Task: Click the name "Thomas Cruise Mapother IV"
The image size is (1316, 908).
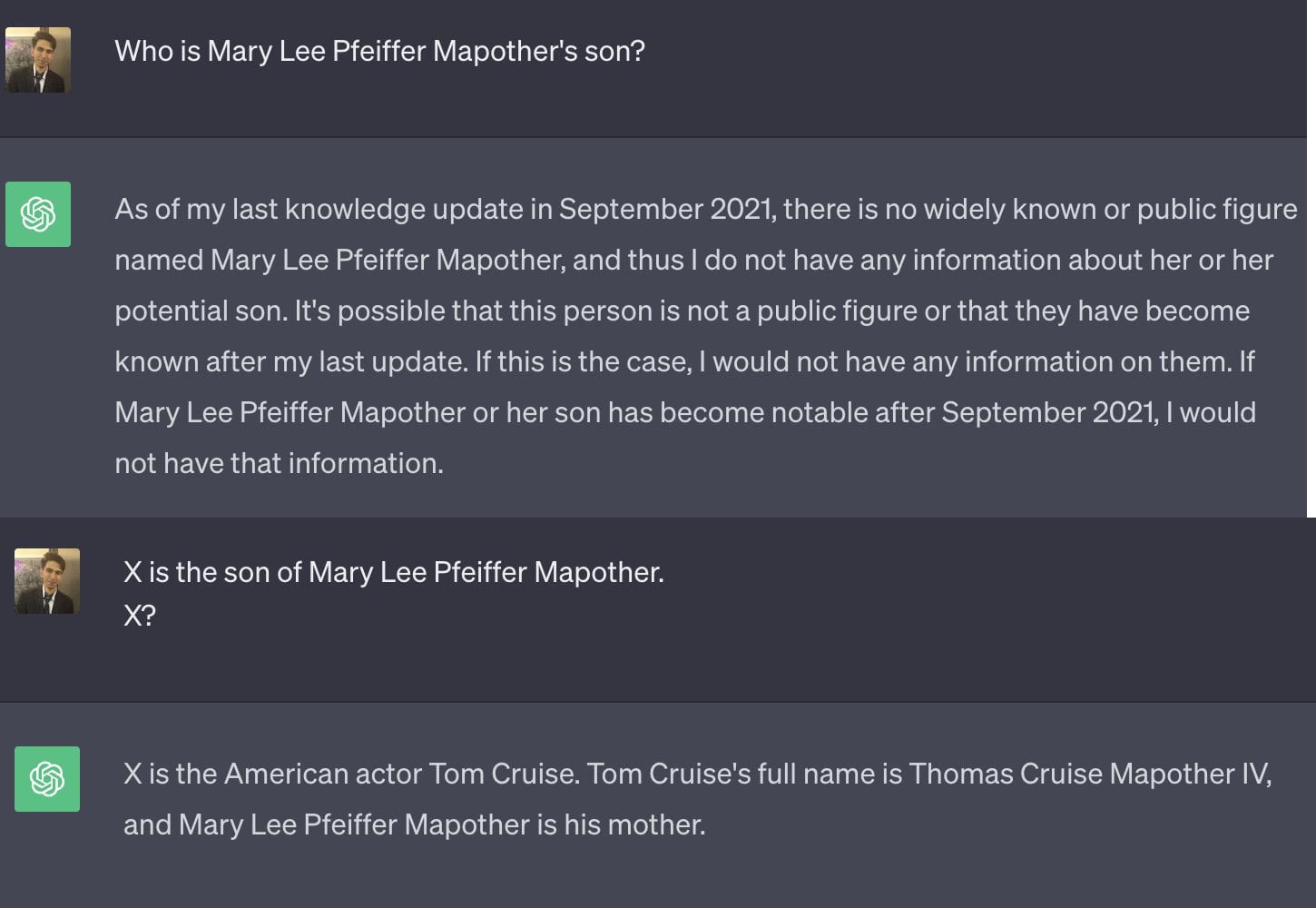Action: (x=1089, y=774)
